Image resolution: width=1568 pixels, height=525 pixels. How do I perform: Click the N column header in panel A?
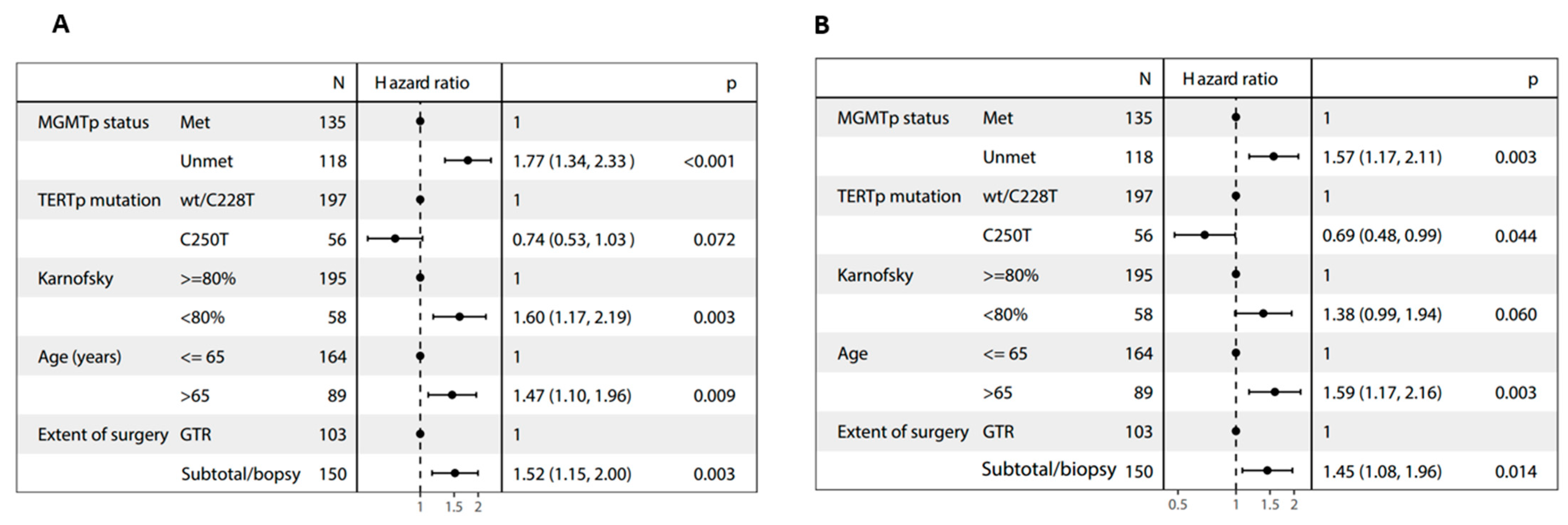(x=338, y=83)
